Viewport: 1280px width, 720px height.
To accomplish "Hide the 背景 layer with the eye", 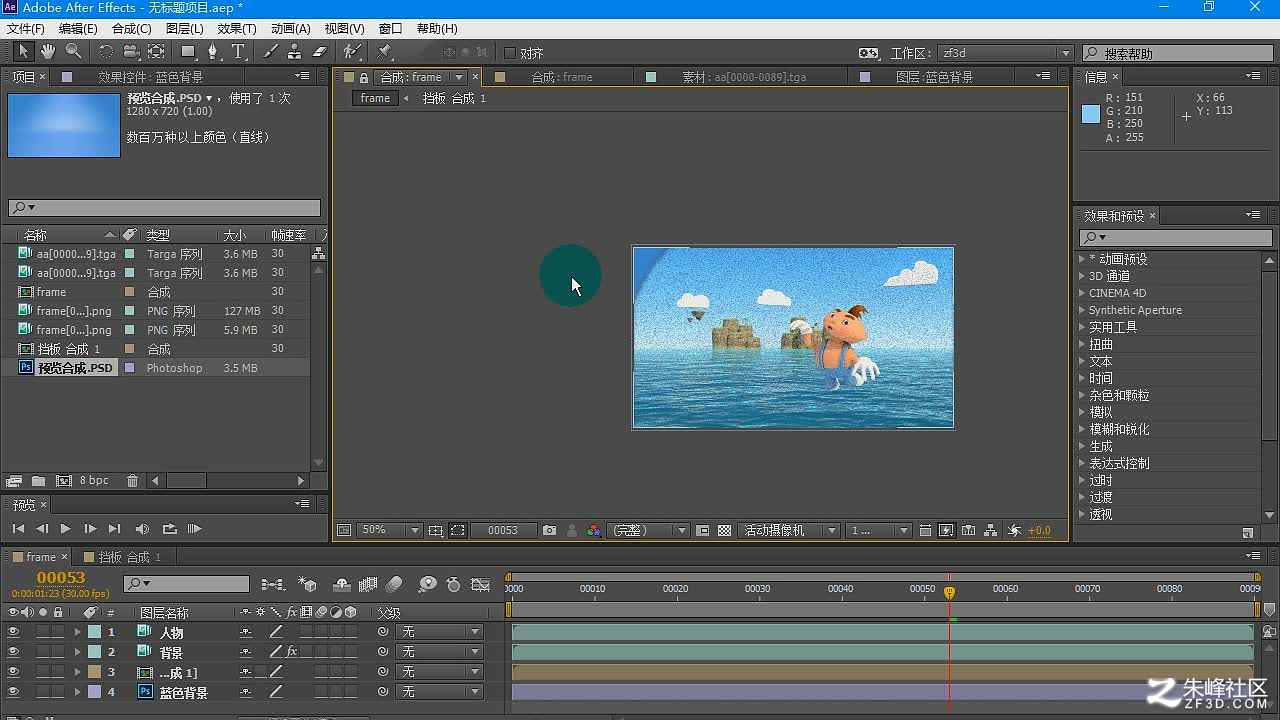I will 13,652.
